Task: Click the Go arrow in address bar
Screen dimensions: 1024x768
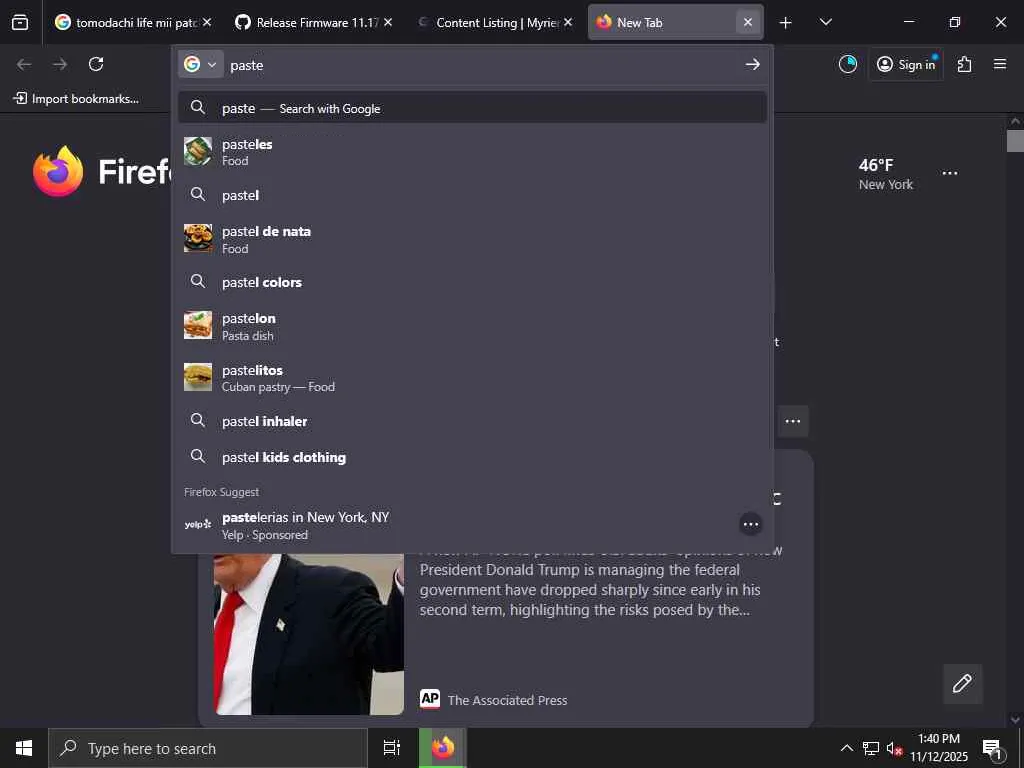Action: point(752,64)
